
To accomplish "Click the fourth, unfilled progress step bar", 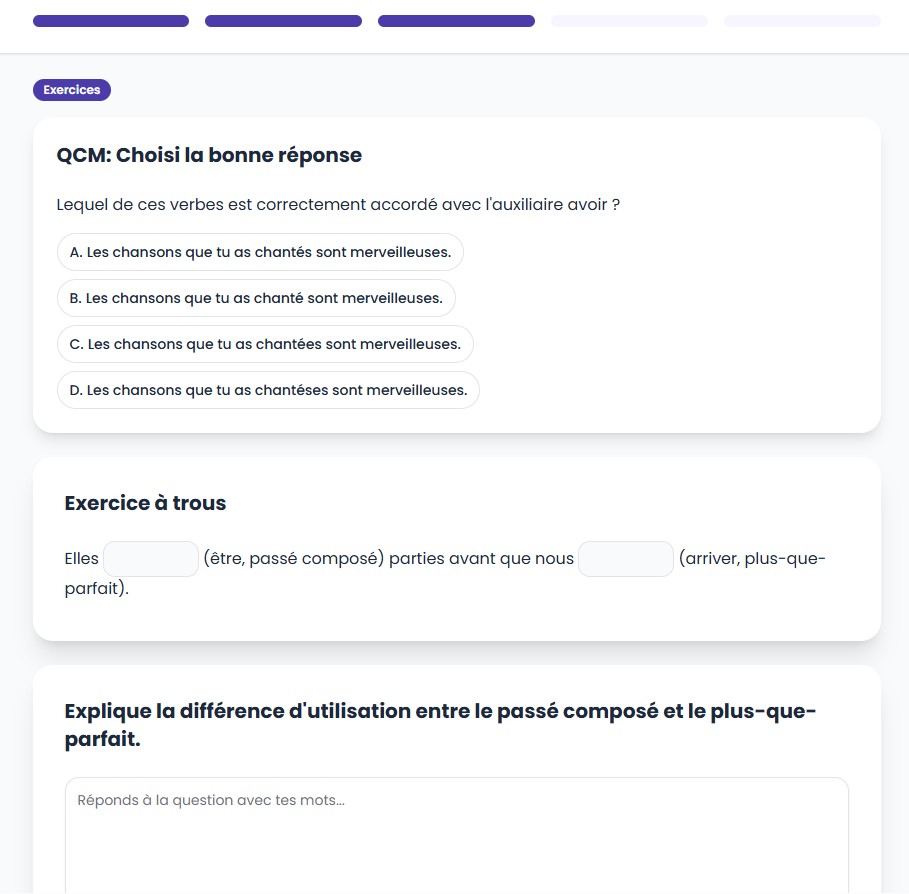I will 629,21.
